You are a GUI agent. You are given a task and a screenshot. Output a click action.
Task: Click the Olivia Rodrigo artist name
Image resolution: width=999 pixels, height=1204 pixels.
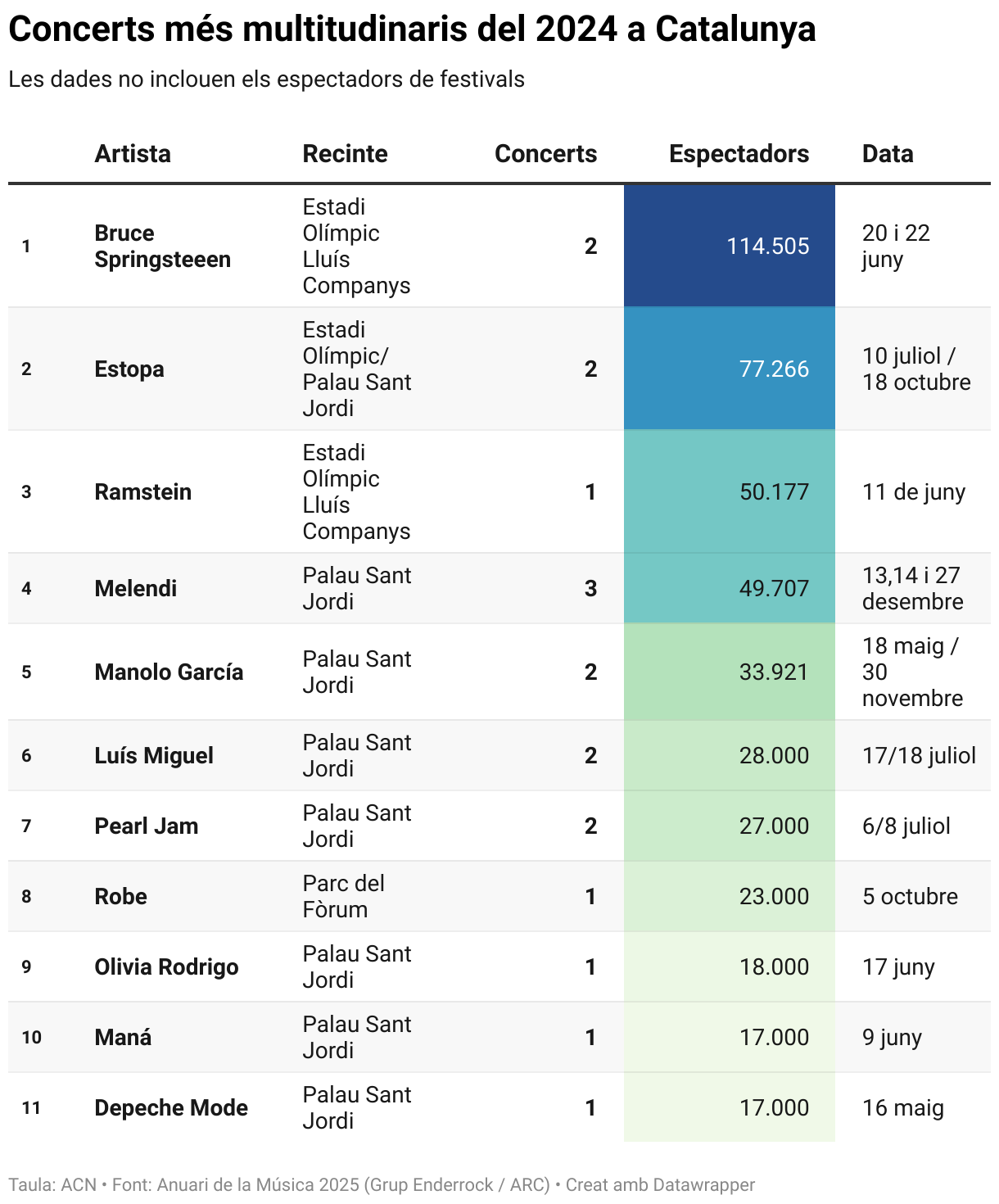pos(166,966)
